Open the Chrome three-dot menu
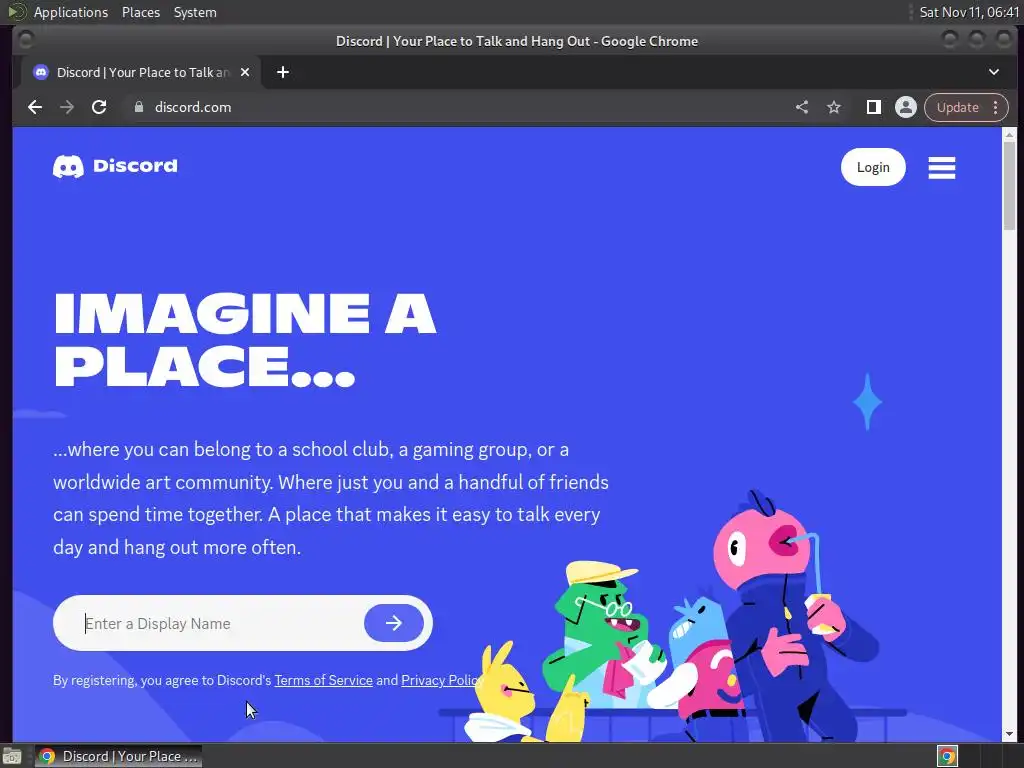Screen dimensions: 1024x768 click(996, 107)
